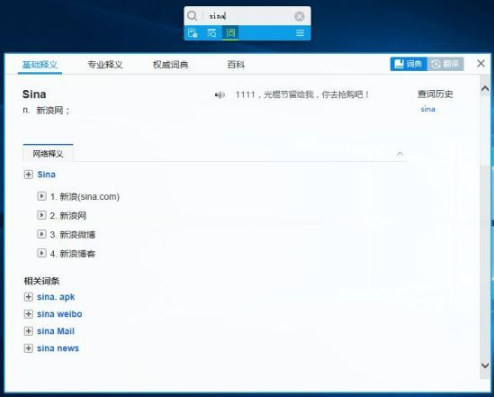Click the search magnifier icon
The image size is (494, 397).
(x=192, y=16)
